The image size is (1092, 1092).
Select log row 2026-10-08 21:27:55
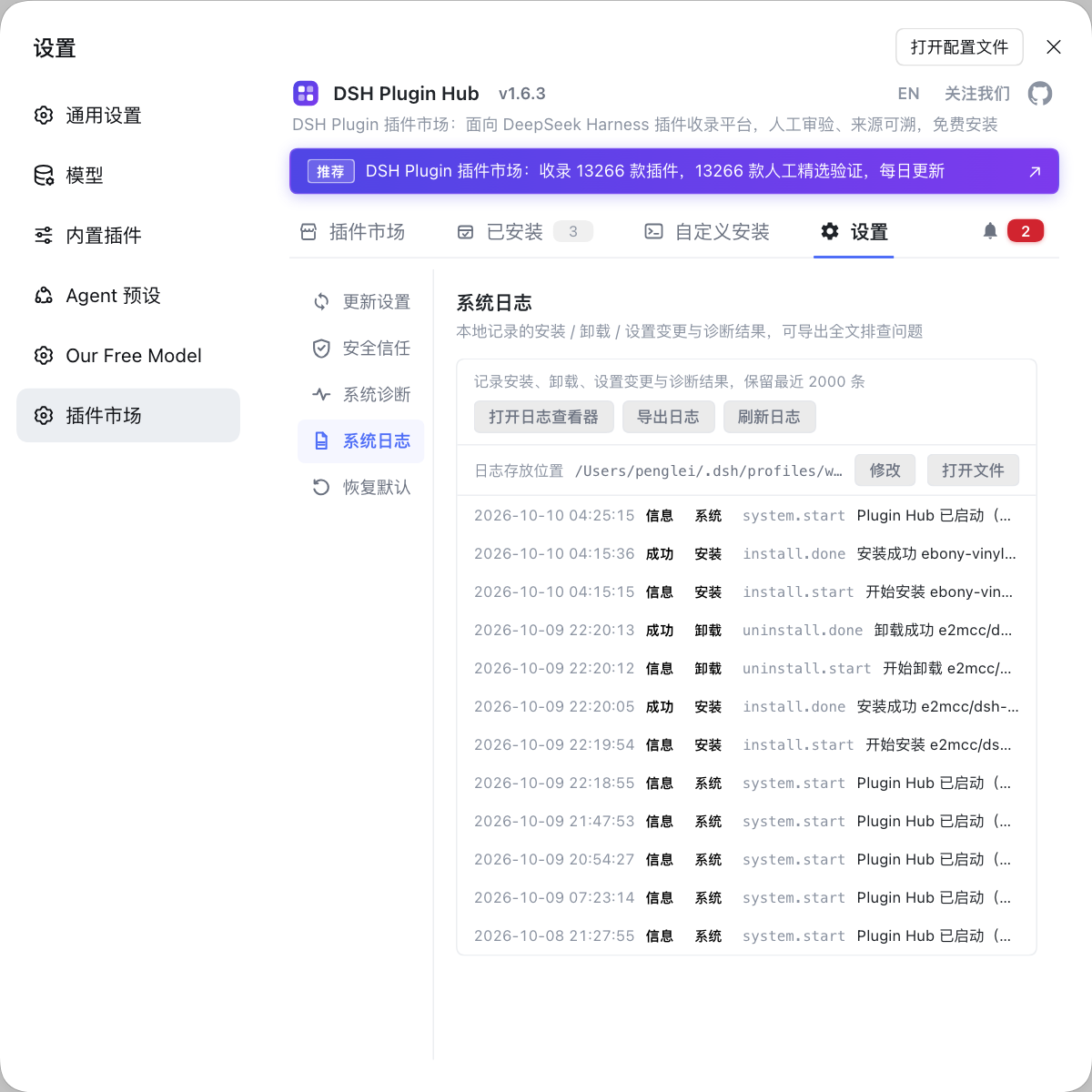click(x=746, y=935)
